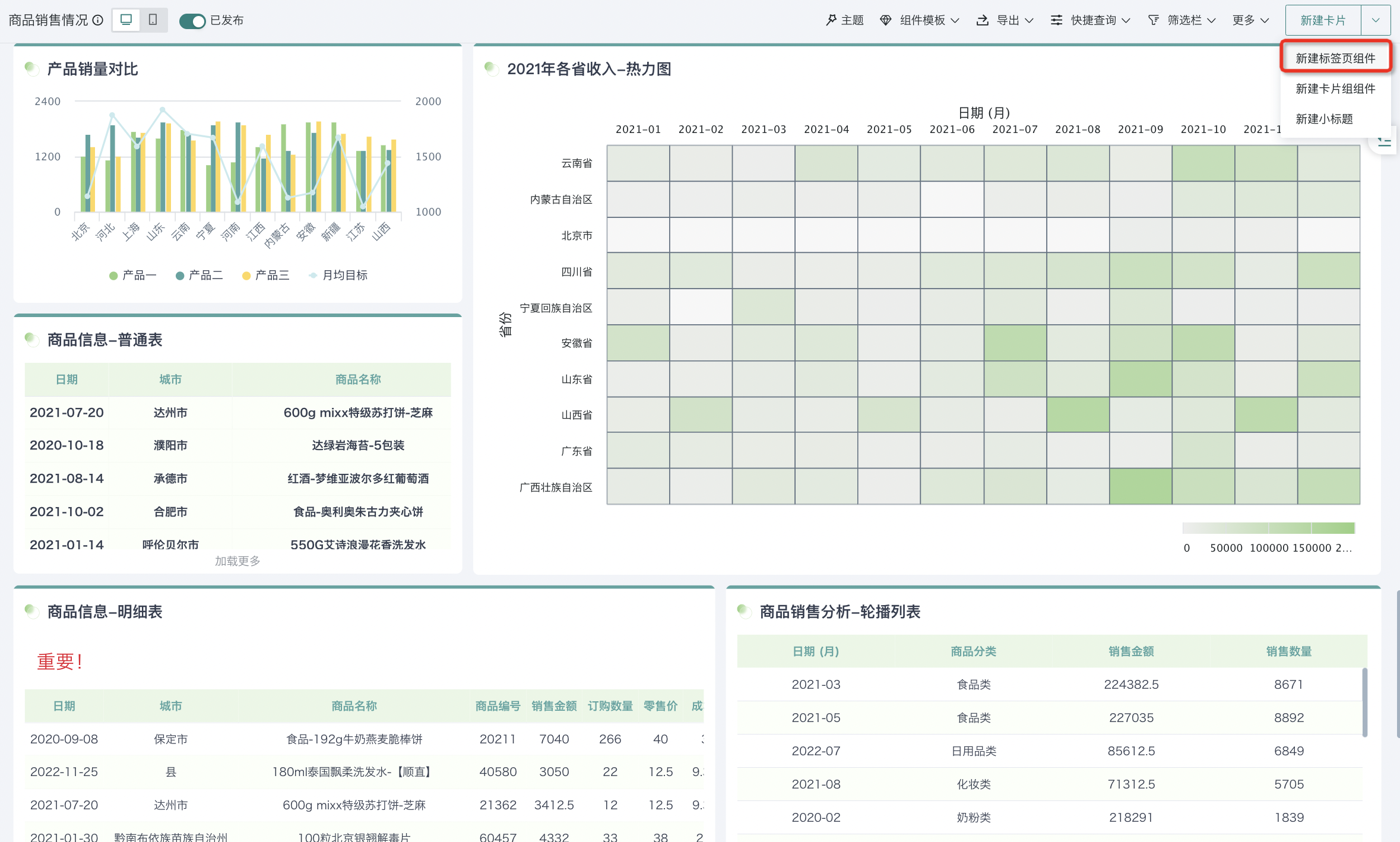1400x842 pixels.
Task: Open the 导出 export dropdown
Action: [x=1005, y=20]
